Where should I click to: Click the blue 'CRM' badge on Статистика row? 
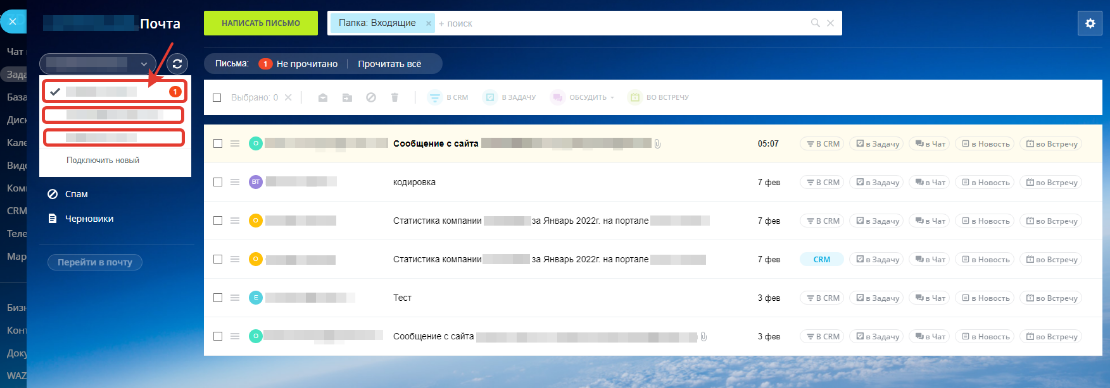(822, 259)
